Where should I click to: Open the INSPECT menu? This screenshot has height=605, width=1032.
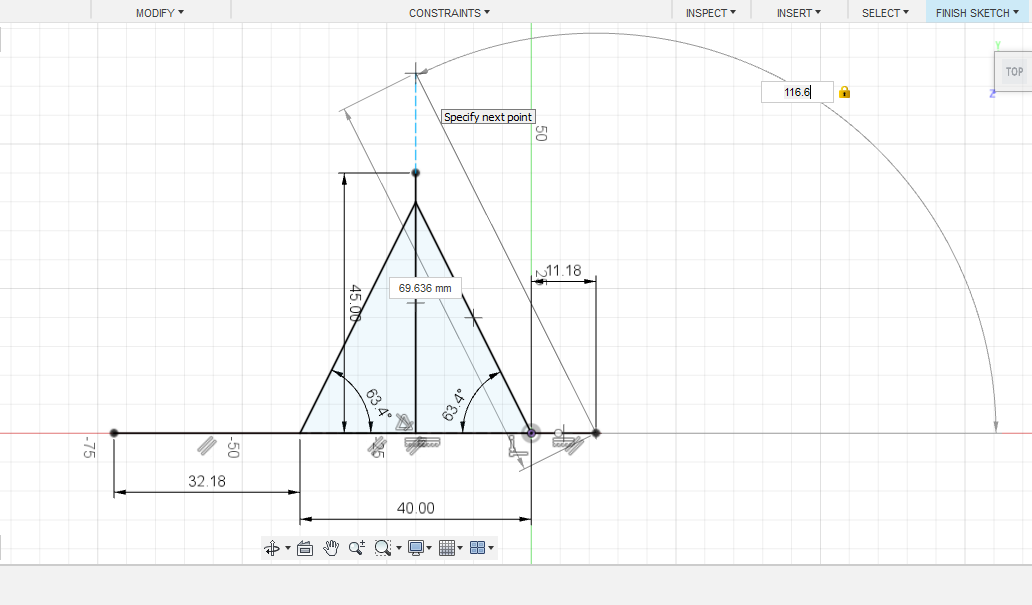pyautogui.click(x=711, y=13)
